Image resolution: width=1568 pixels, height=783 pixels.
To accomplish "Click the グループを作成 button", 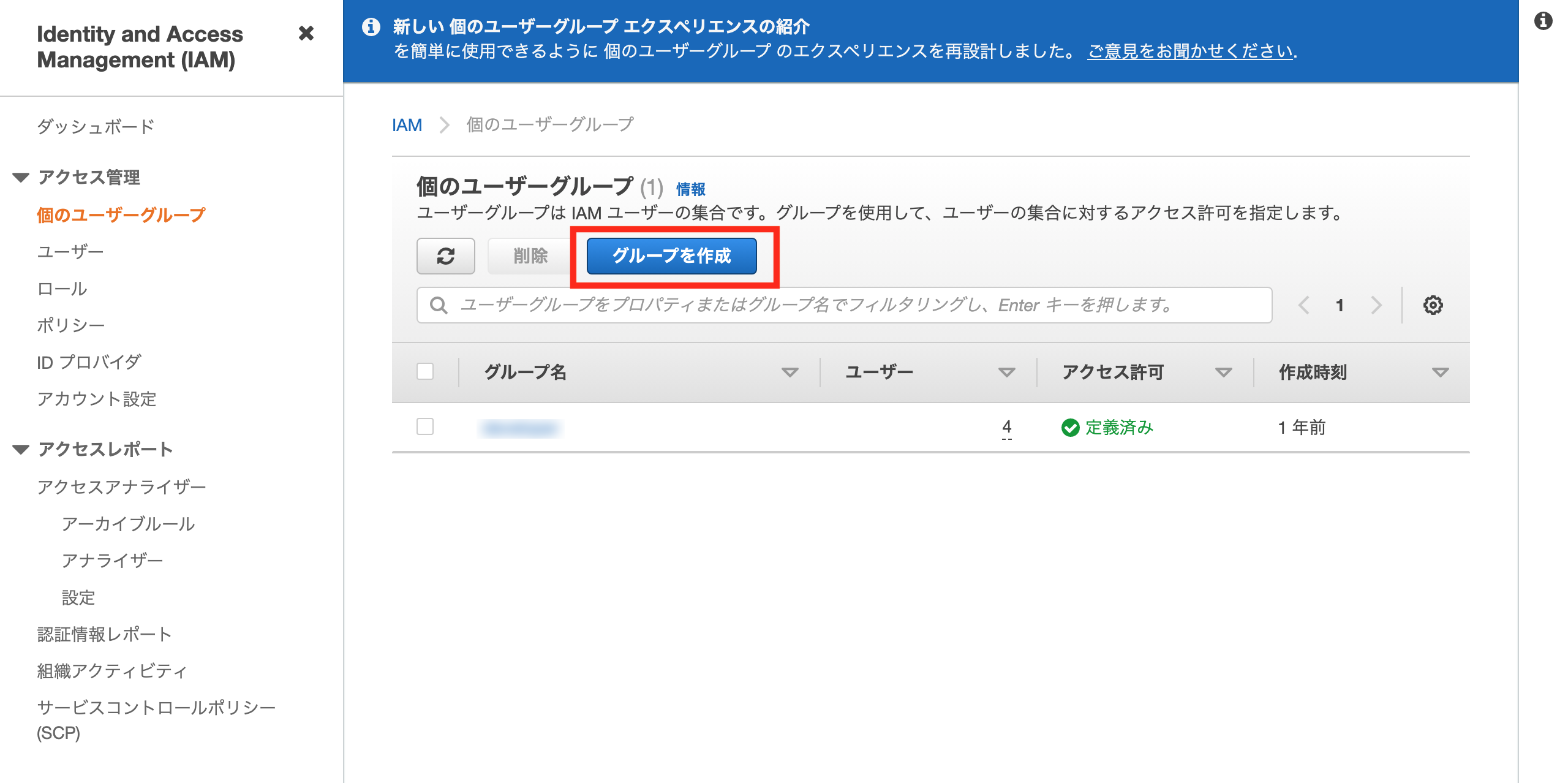I will coord(672,256).
